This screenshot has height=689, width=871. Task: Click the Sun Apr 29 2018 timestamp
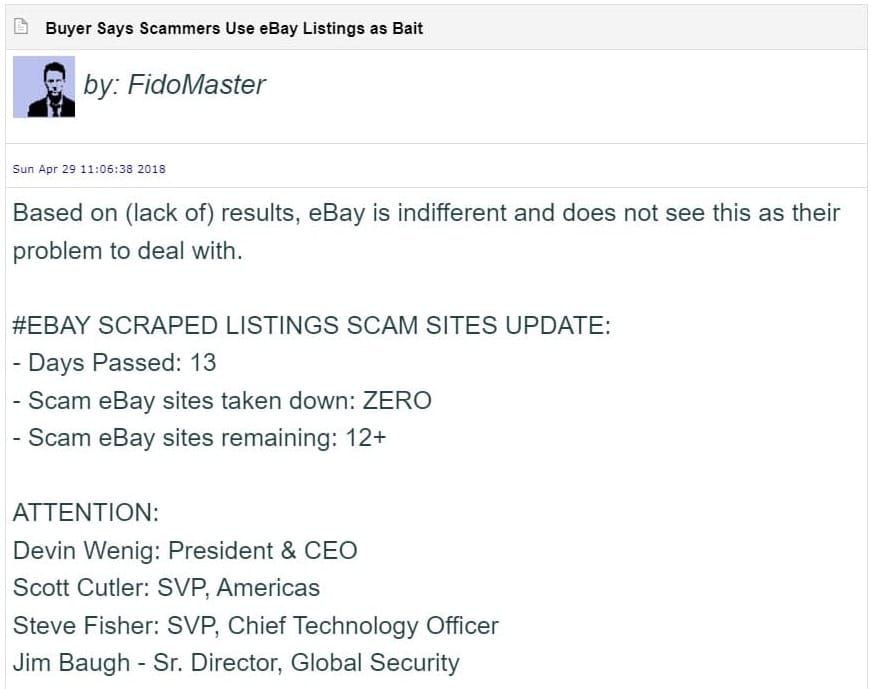coord(89,169)
